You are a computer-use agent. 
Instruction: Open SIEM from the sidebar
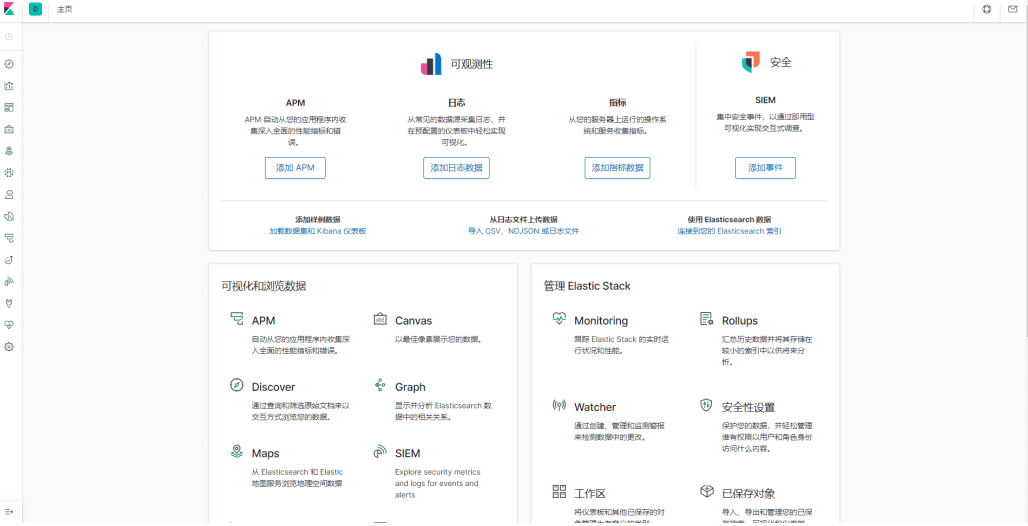pyautogui.click(x=9, y=281)
